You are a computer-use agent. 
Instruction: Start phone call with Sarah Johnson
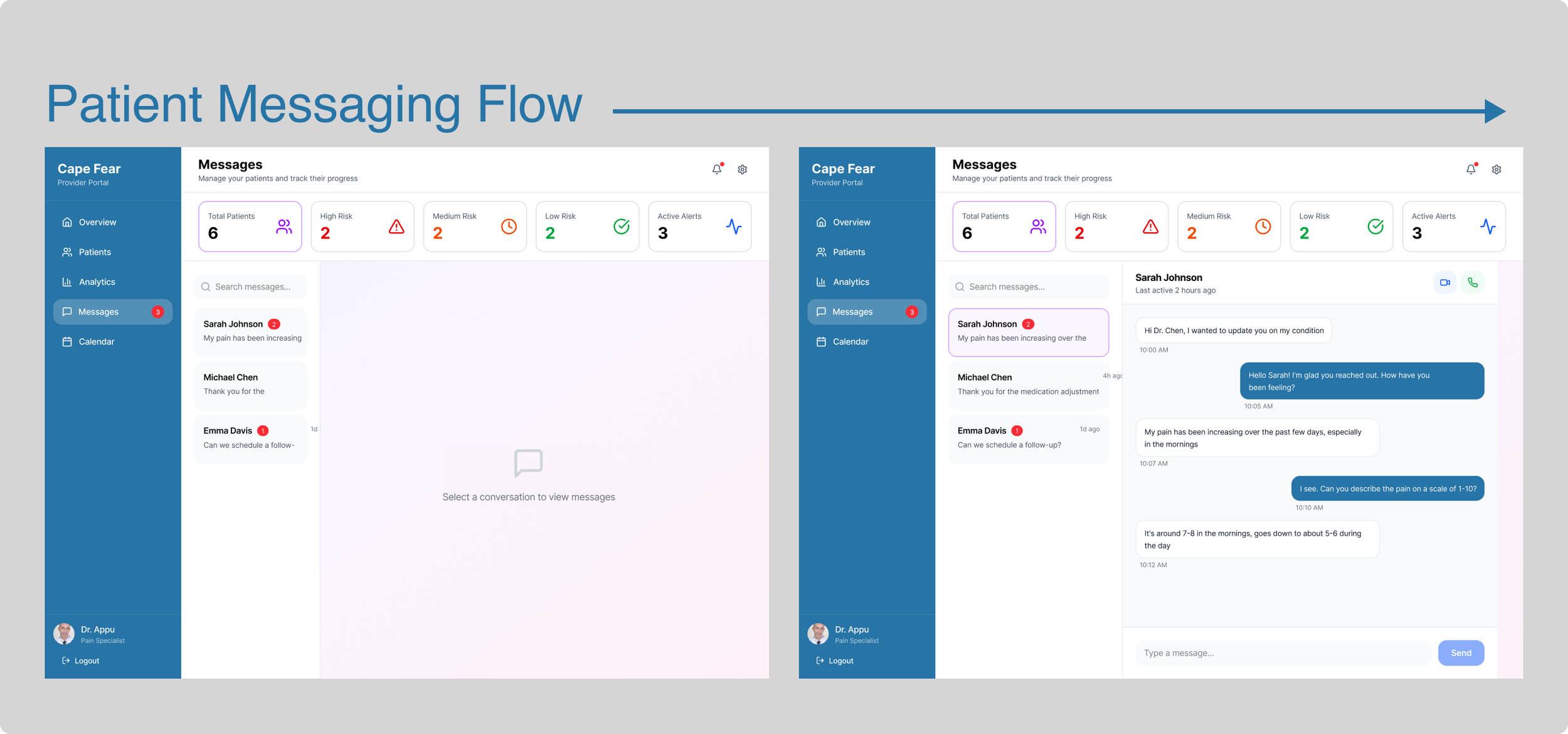1473,283
